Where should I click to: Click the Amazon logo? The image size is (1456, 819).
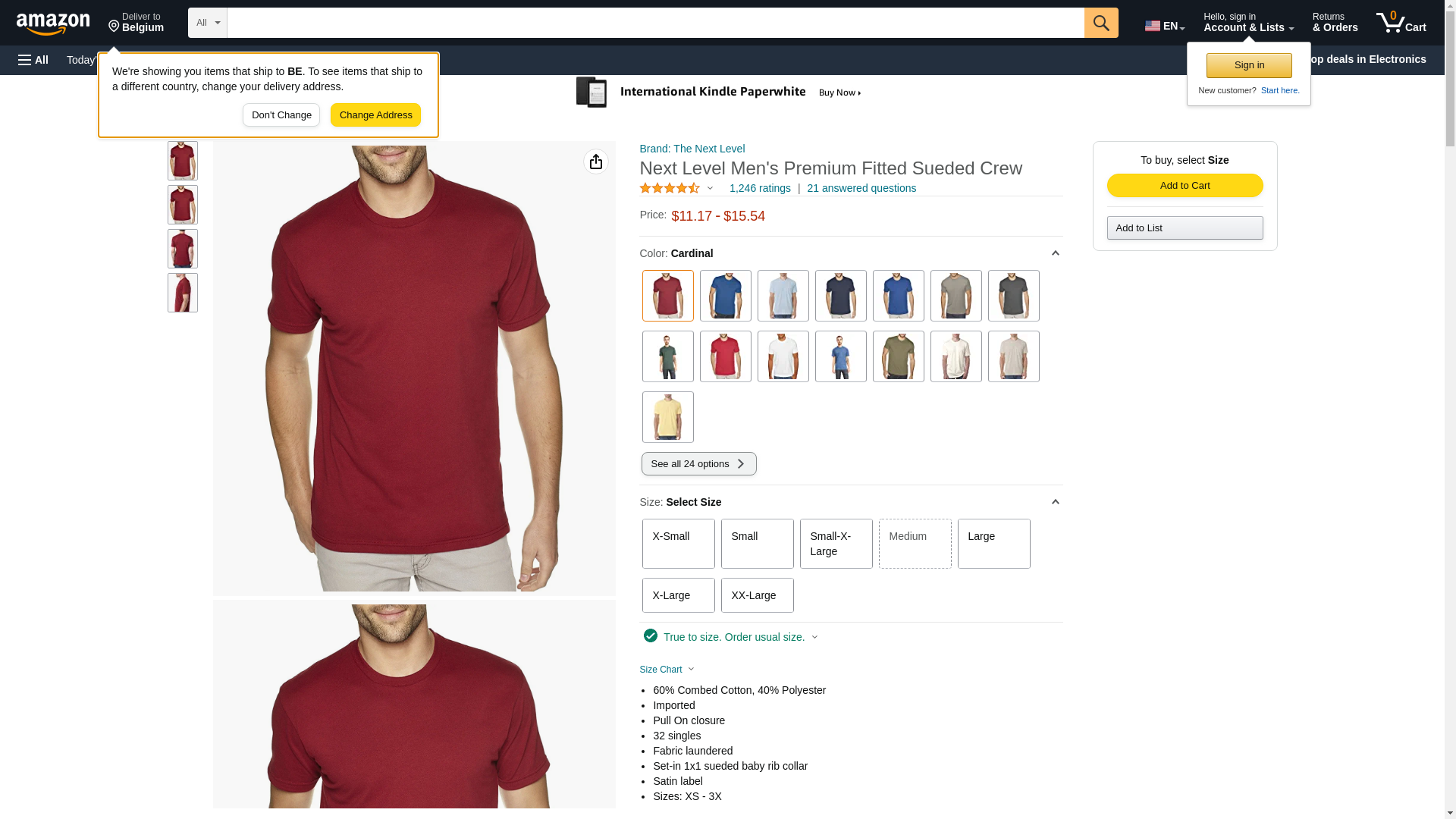coord(53,24)
